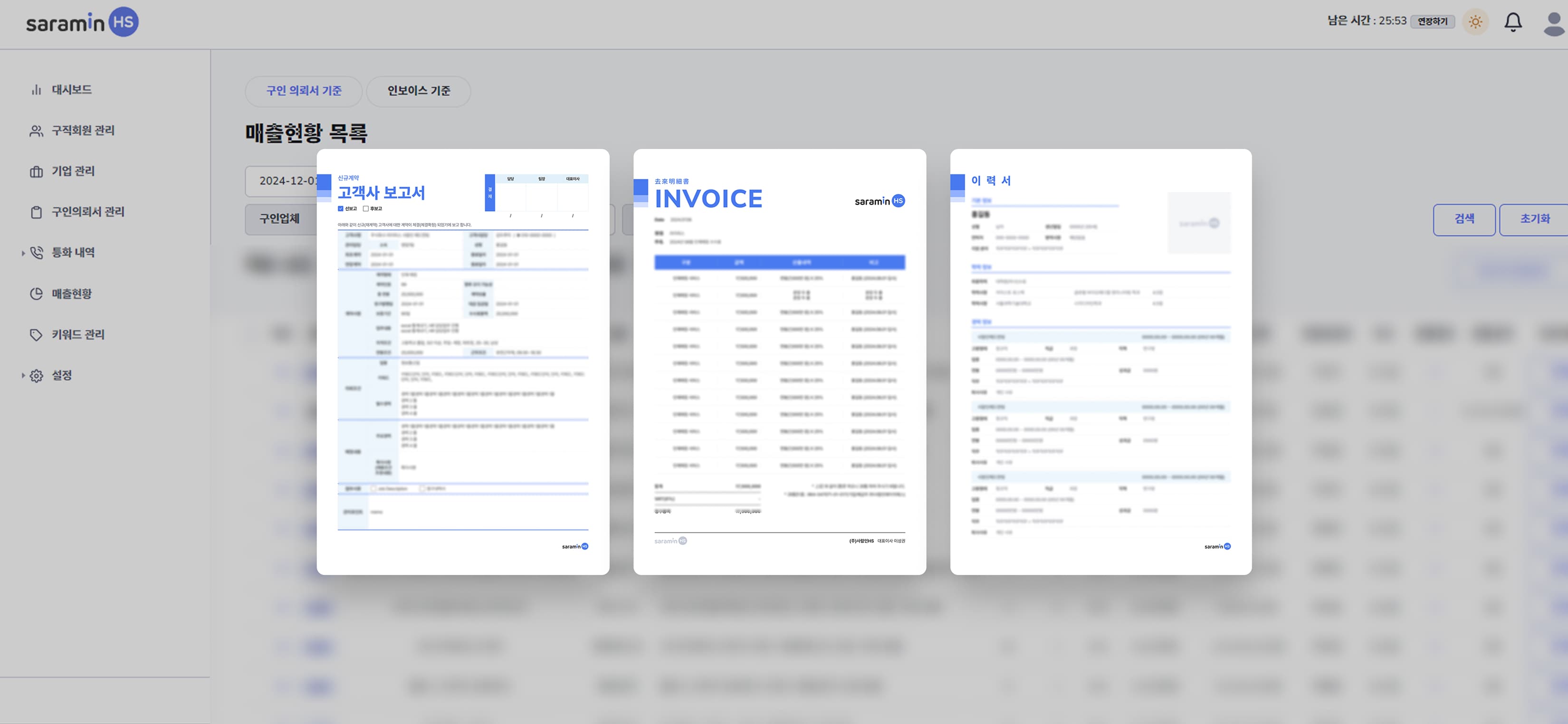Click the 연장하기 session extend button
The height and width of the screenshot is (724, 1568).
click(1433, 22)
